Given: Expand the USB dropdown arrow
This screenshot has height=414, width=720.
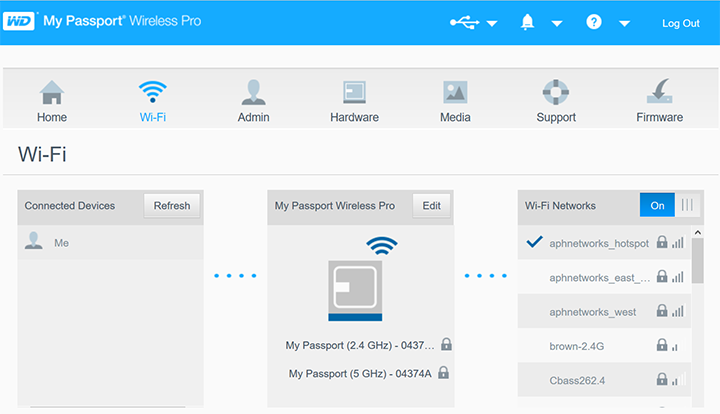Looking at the screenshot, I should click(492, 24).
